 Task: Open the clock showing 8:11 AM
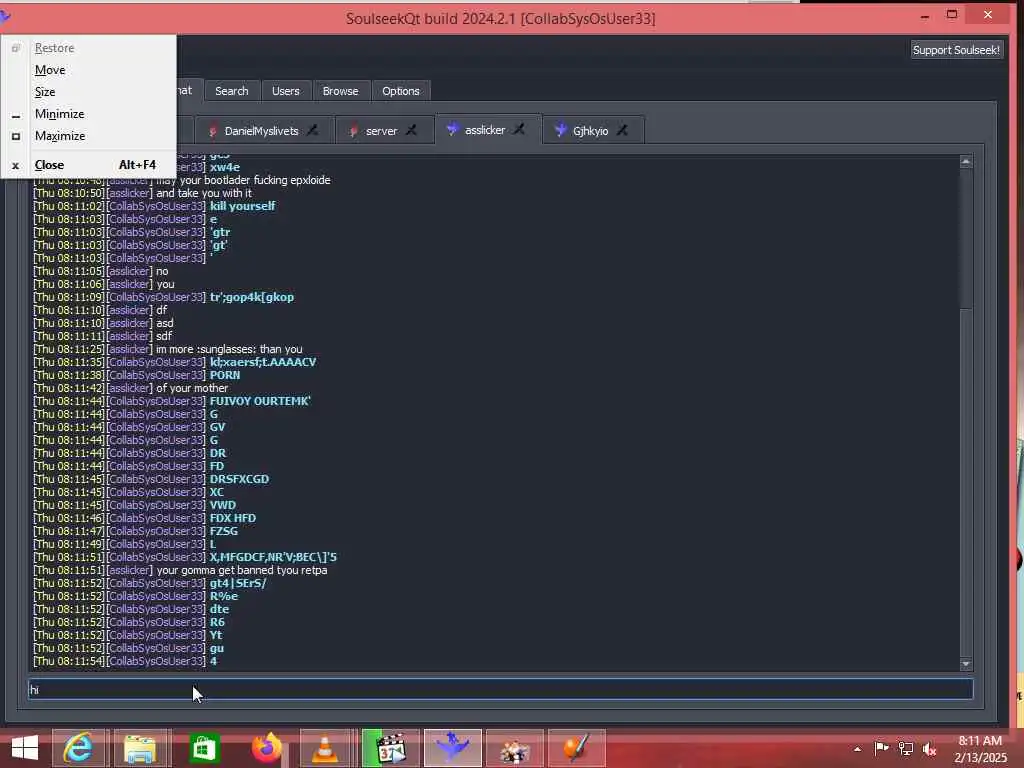(x=980, y=749)
